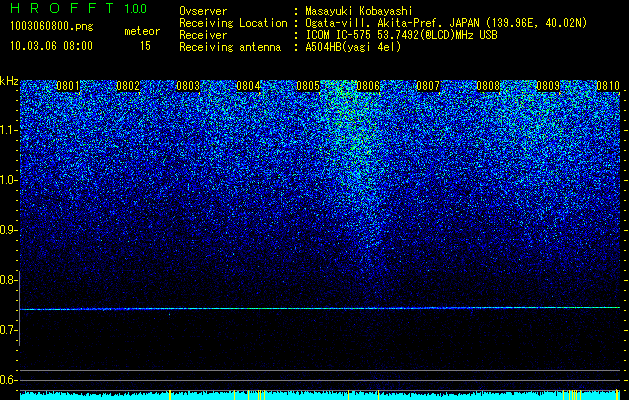Image resolution: width=629 pixels, height=400 pixels.
Task: Click the HROFFT program title
Action: pyautogui.click(x=62, y=8)
